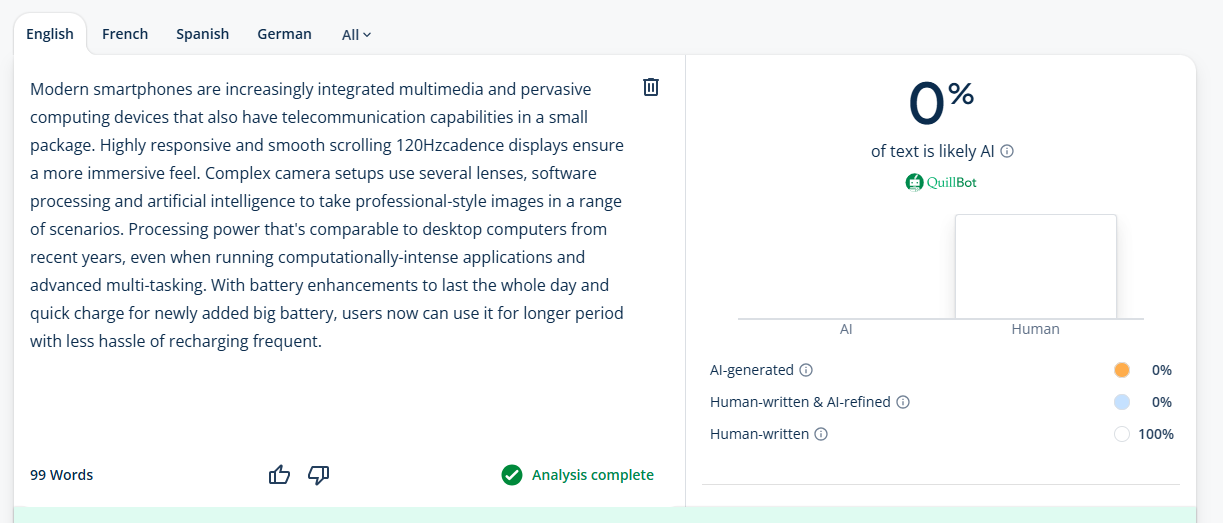
Task: Click the white Human-written color dot
Action: coord(1122,434)
